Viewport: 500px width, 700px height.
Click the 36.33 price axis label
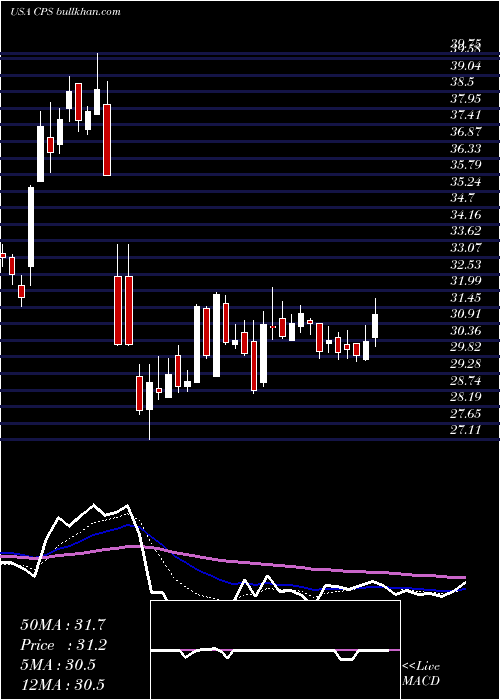pos(466,148)
